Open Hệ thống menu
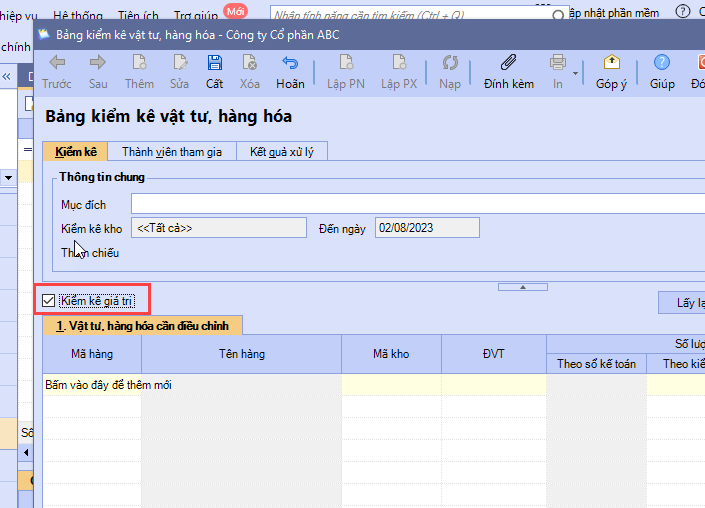The height and width of the screenshot is (508, 705). pos(78,16)
